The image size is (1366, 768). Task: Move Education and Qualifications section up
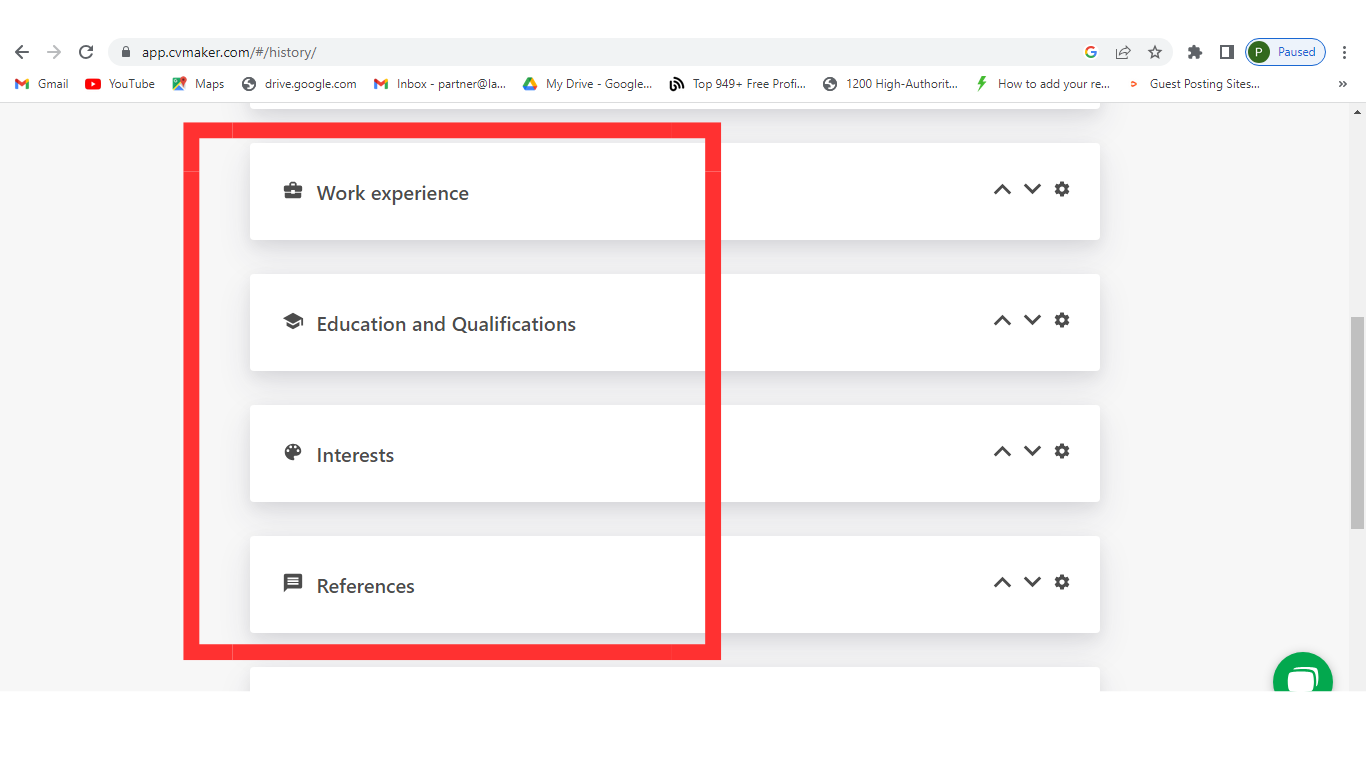click(x=1002, y=320)
